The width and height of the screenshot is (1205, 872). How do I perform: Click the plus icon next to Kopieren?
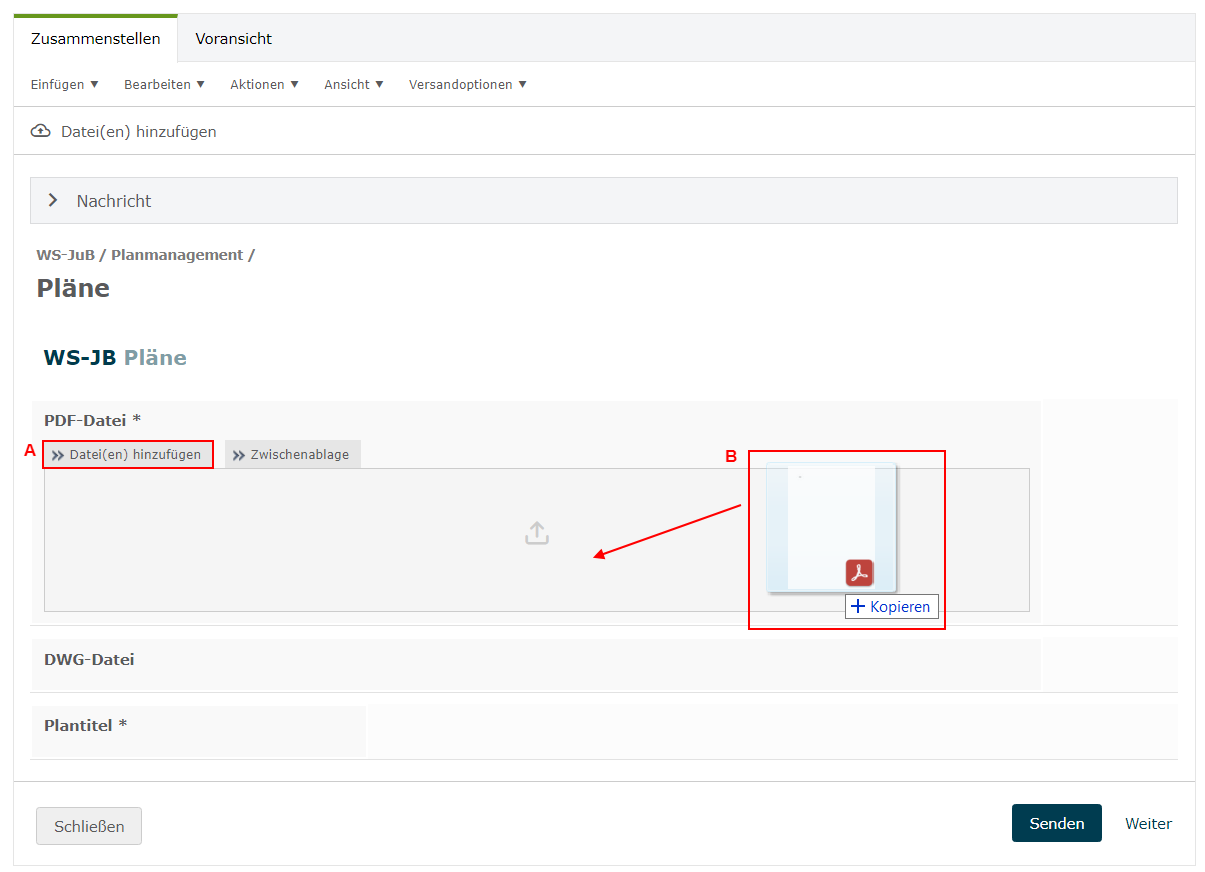pyautogui.click(x=857, y=606)
